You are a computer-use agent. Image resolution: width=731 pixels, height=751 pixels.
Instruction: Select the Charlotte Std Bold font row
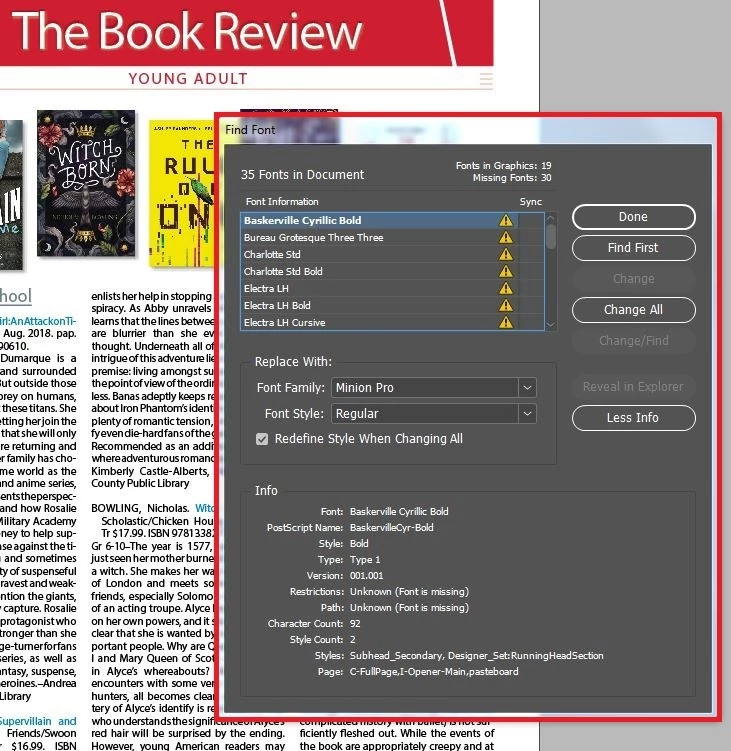click(x=392, y=272)
